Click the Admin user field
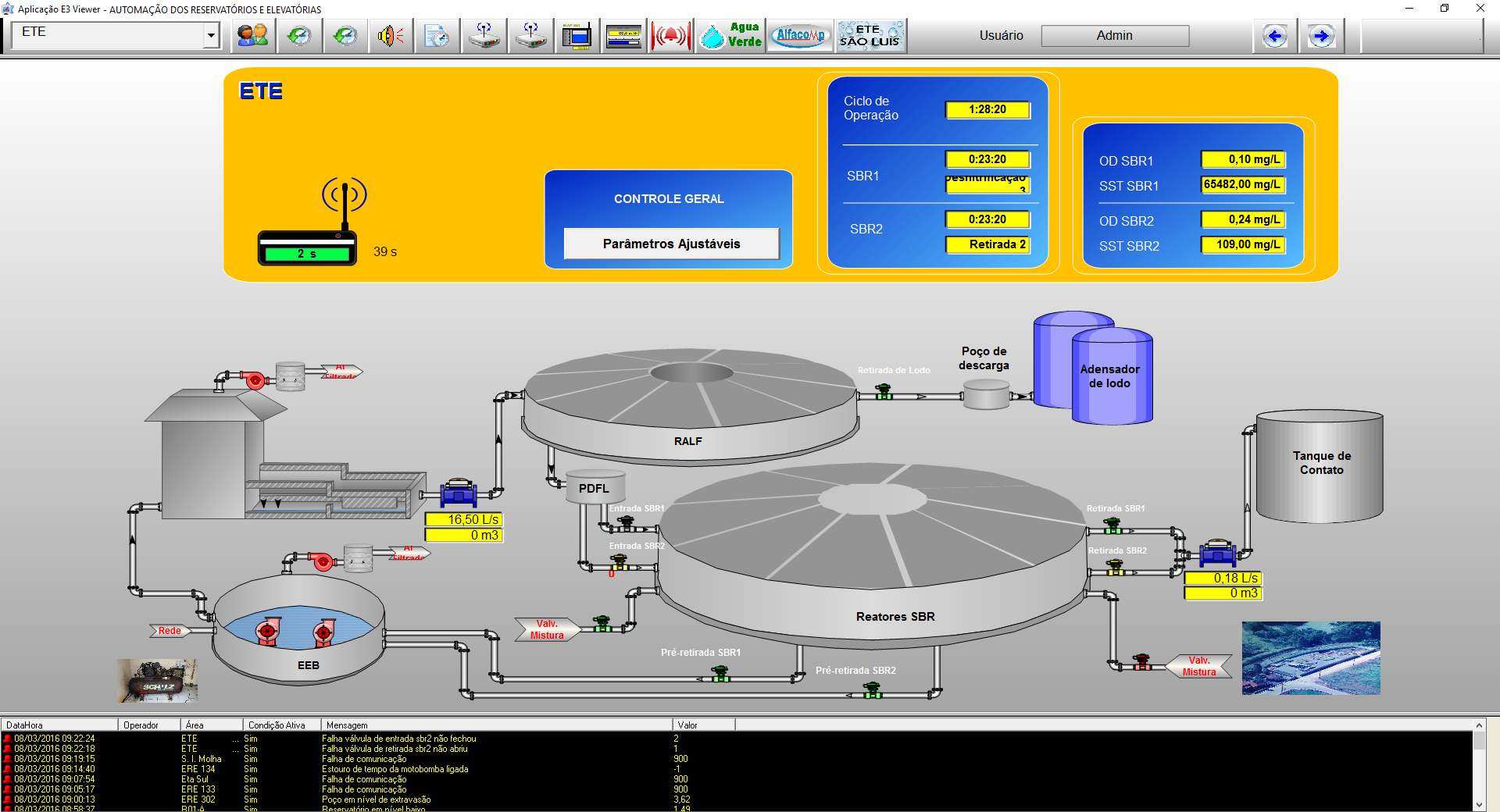Image resolution: width=1500 pixels, height=812 pixels. click(1115, 36)
